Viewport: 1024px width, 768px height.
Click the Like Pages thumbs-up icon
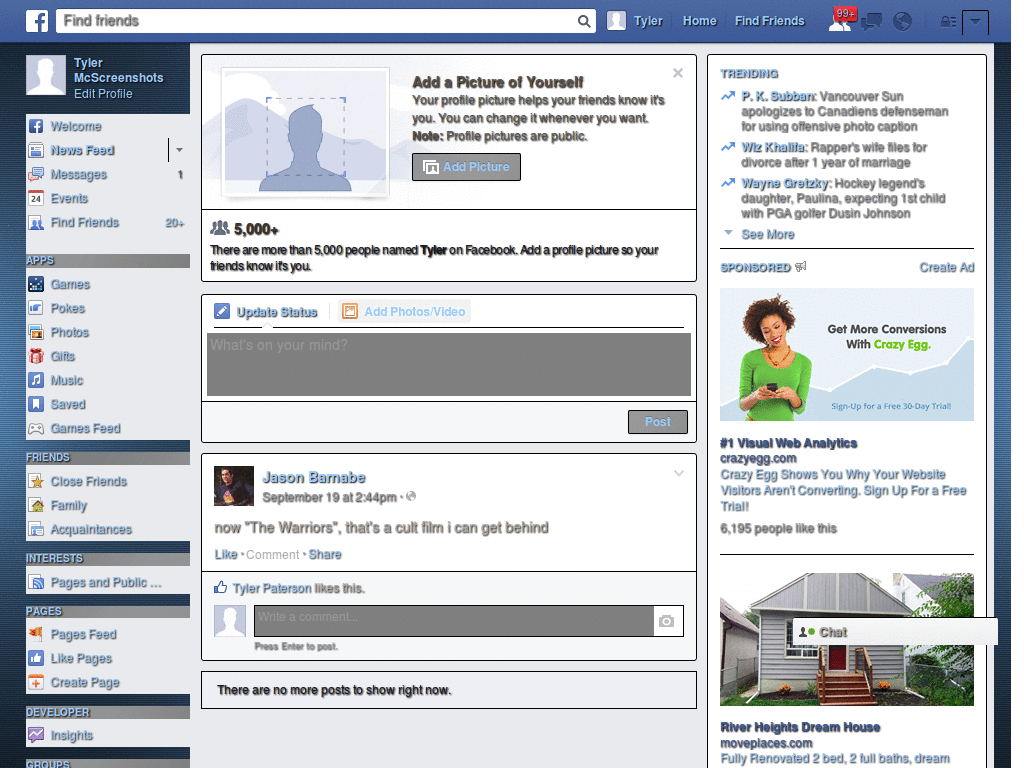click(x=36, y=658)
